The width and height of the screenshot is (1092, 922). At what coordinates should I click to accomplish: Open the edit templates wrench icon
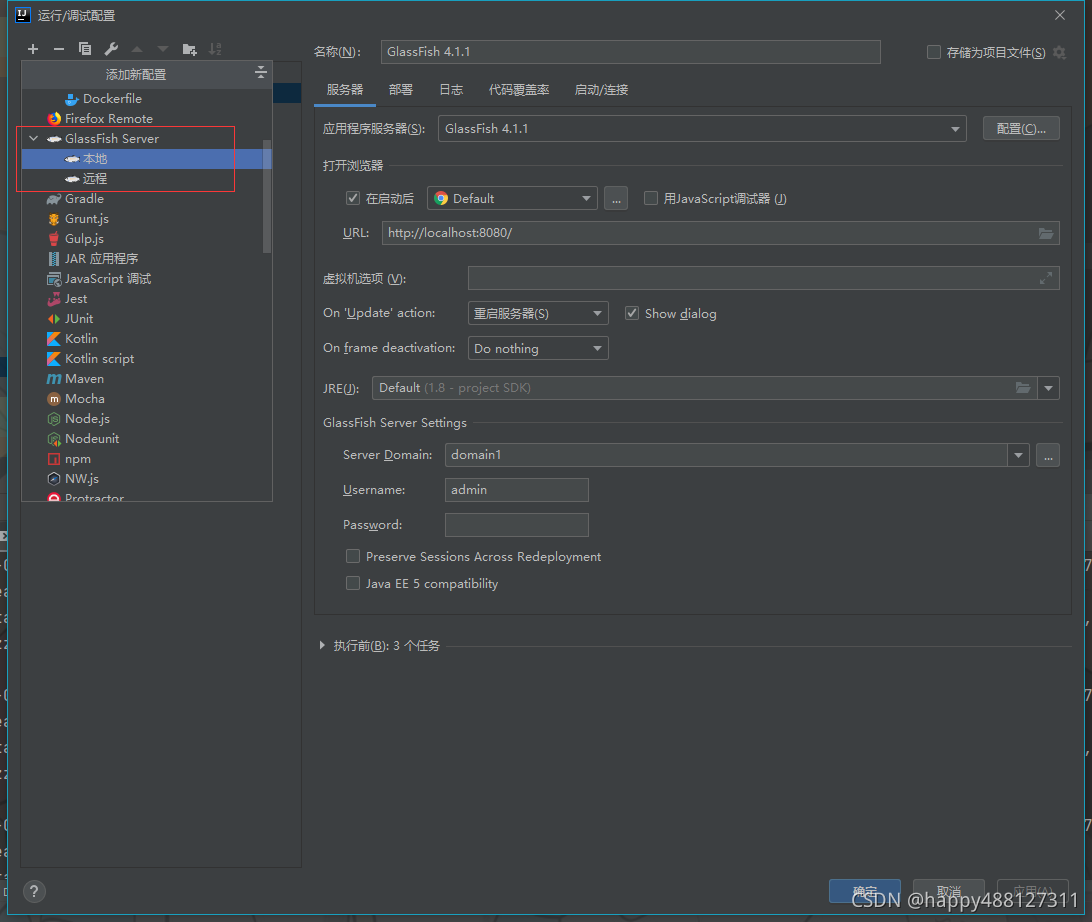(x=111, y=49)
